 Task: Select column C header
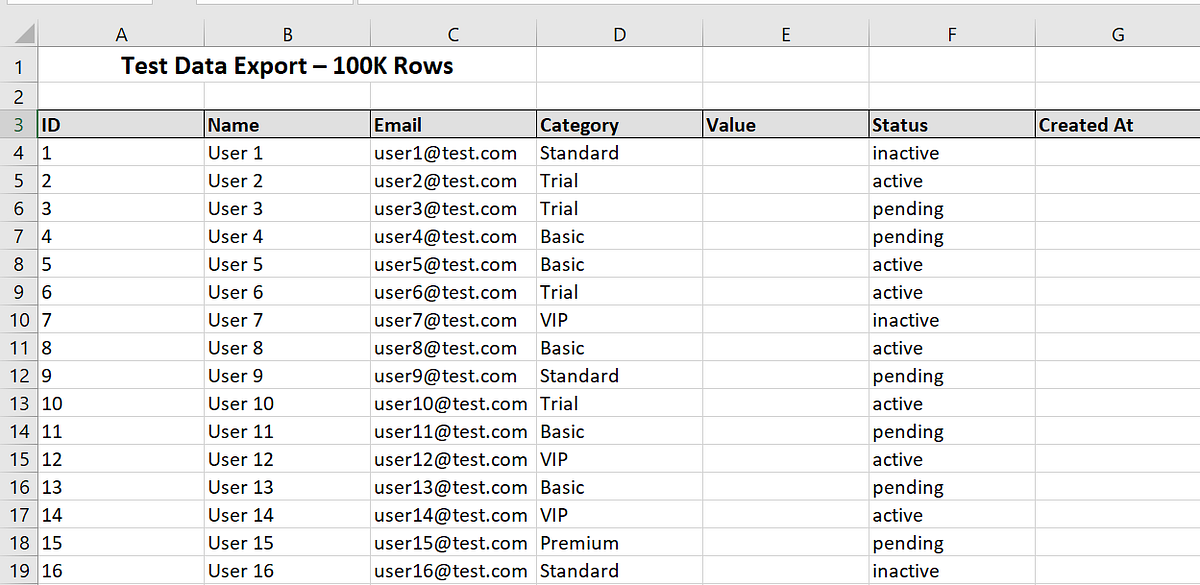[x=454, y=35]
